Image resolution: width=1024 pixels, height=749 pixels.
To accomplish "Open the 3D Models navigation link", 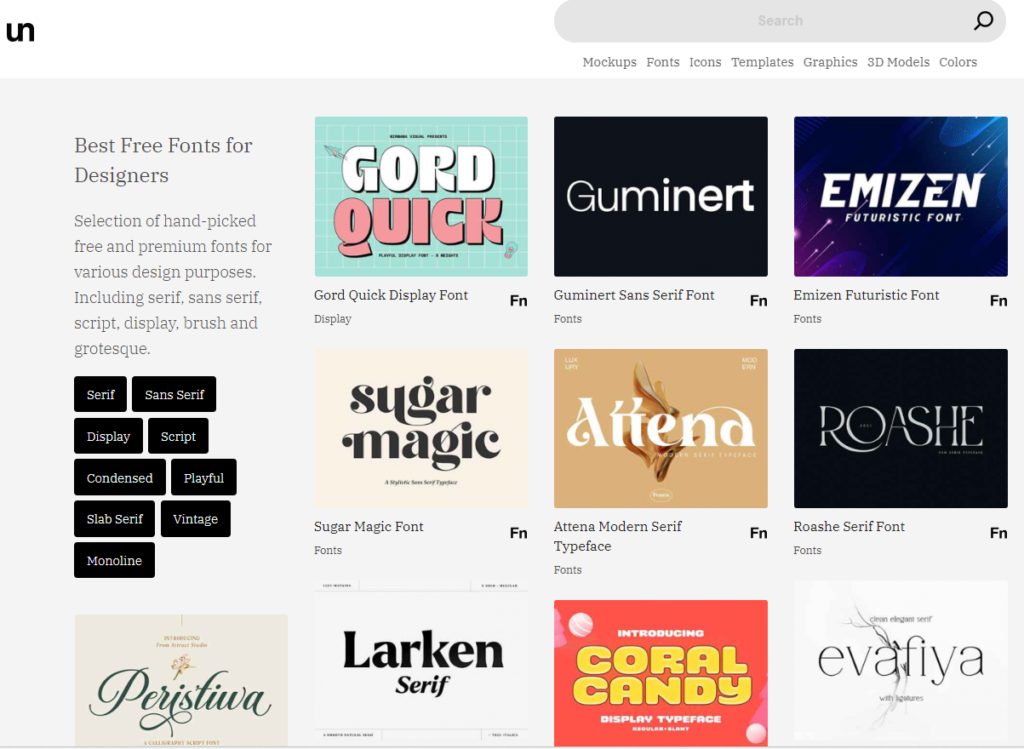I will coord(898,62).
